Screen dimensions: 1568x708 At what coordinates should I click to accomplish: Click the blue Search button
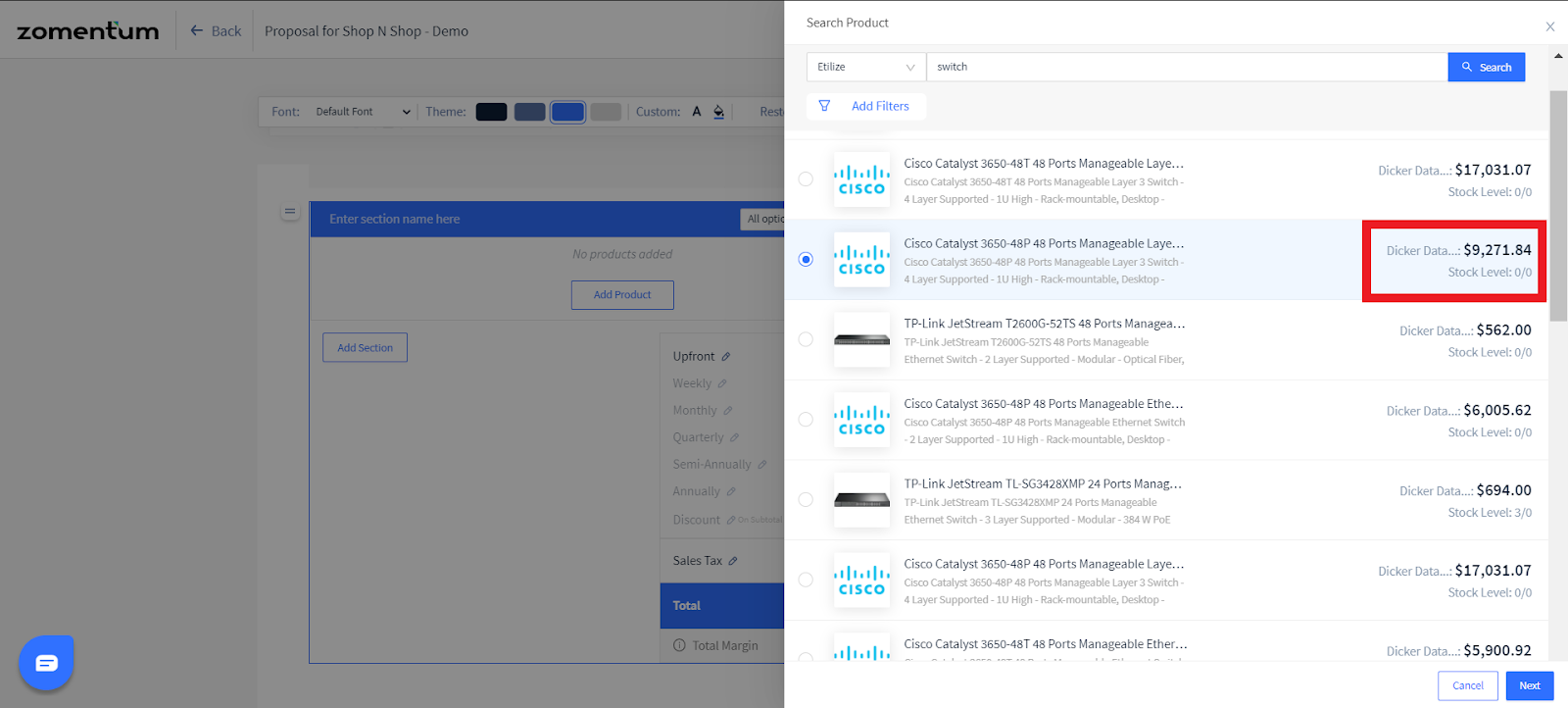pyautogui.click(x=1487, y=67)
